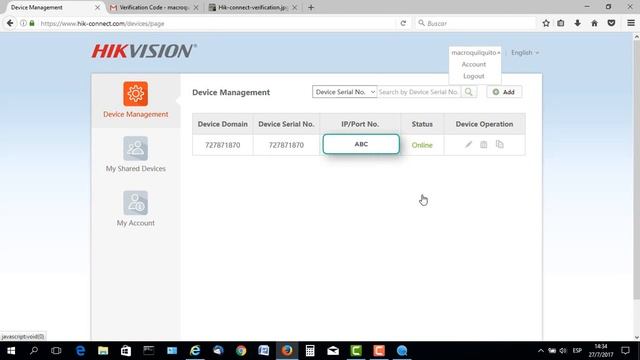Click the green padlock security icon
The height and width of the screenshot is (360, 640).
tap(32, 23)
